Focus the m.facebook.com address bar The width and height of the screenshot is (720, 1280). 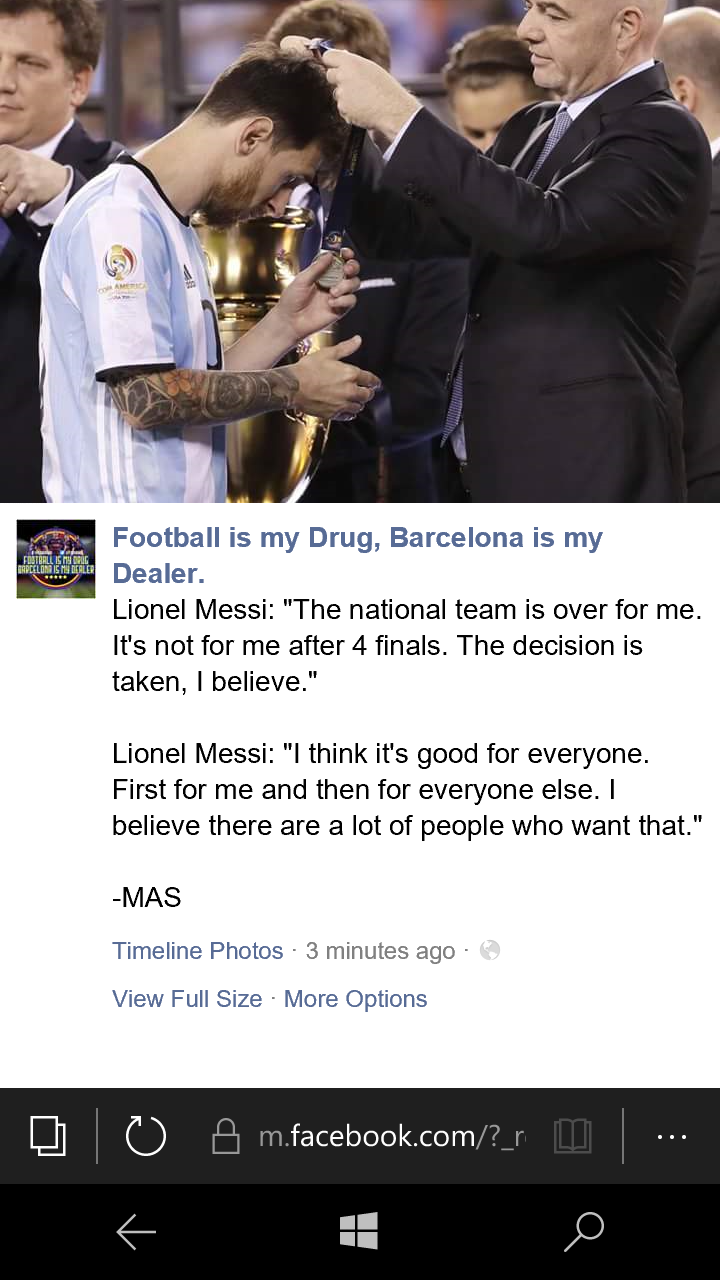[390, 1136]
